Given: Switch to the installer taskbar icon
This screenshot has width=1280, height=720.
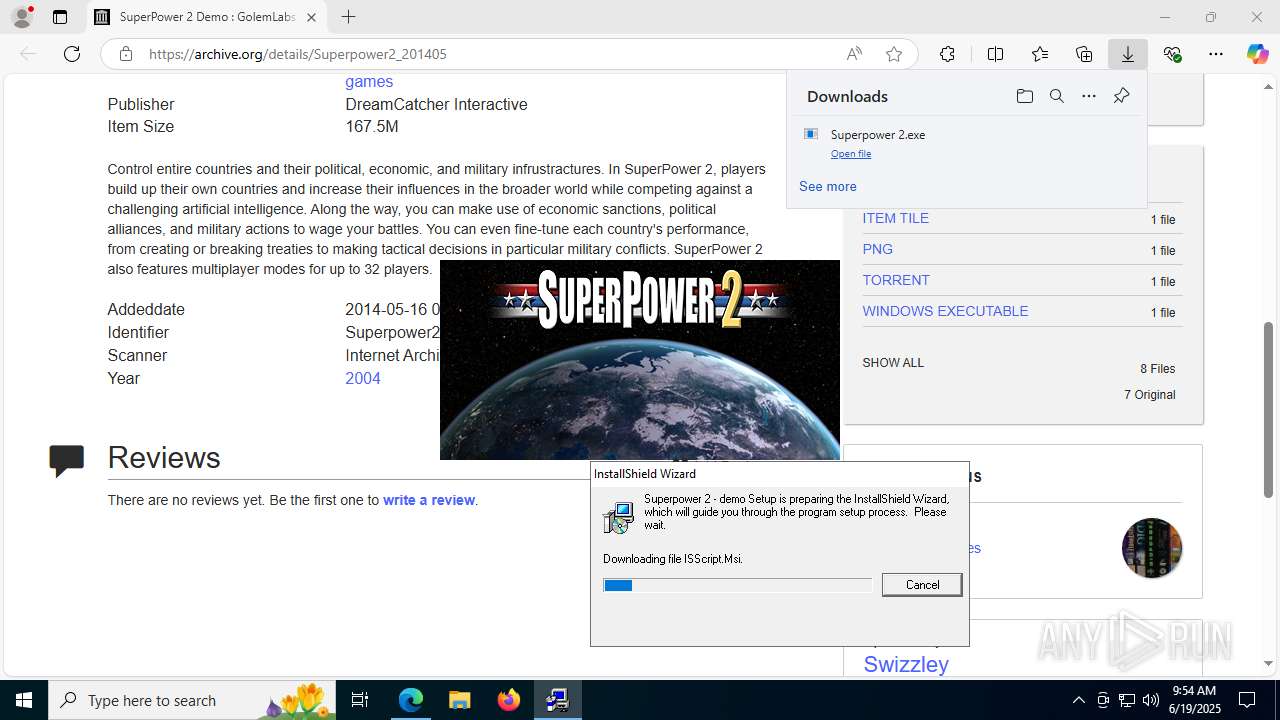Looking at the screenshot, I should pos(557,700).
